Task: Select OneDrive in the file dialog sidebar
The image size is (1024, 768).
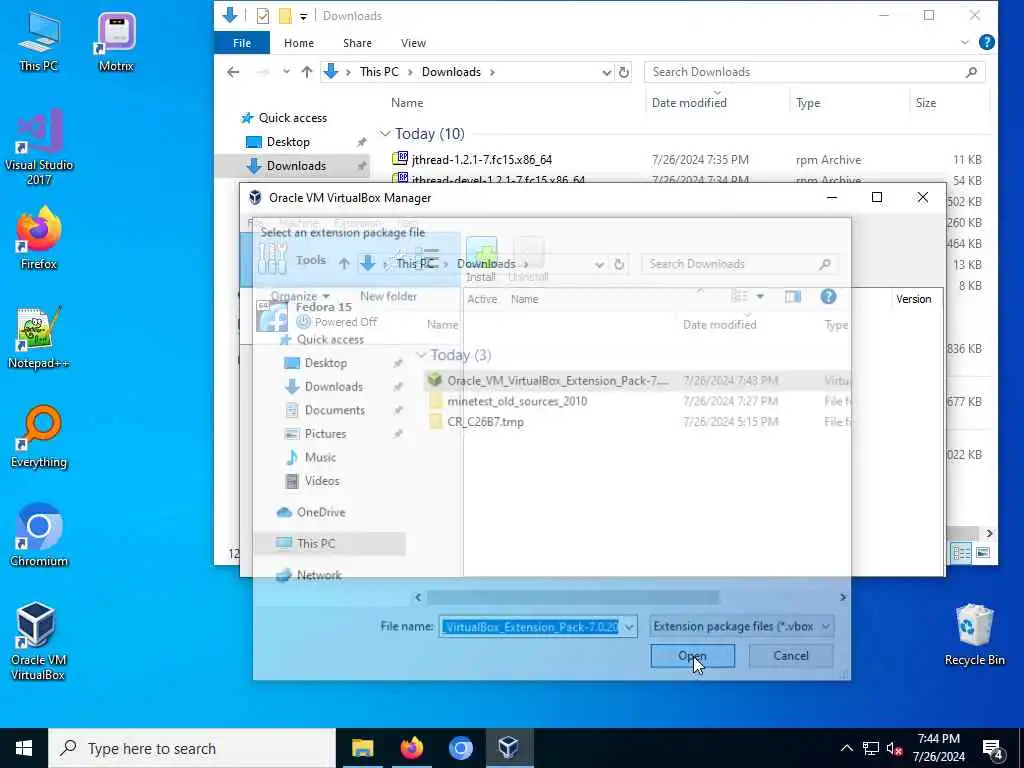Action: click(321, 512)
